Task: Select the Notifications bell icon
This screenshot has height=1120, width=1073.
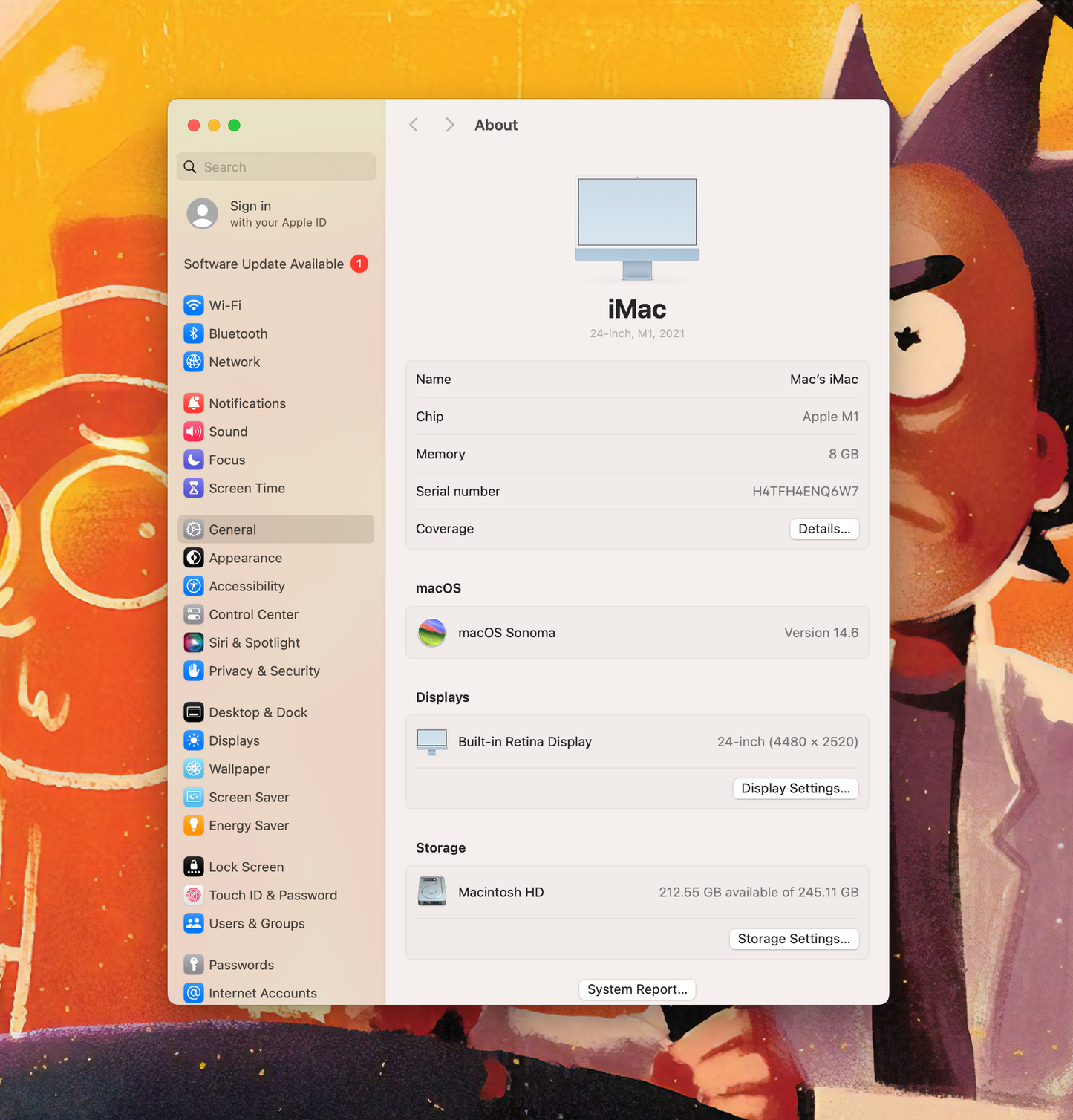Action: pyautogui.click(x=194, y=403)
